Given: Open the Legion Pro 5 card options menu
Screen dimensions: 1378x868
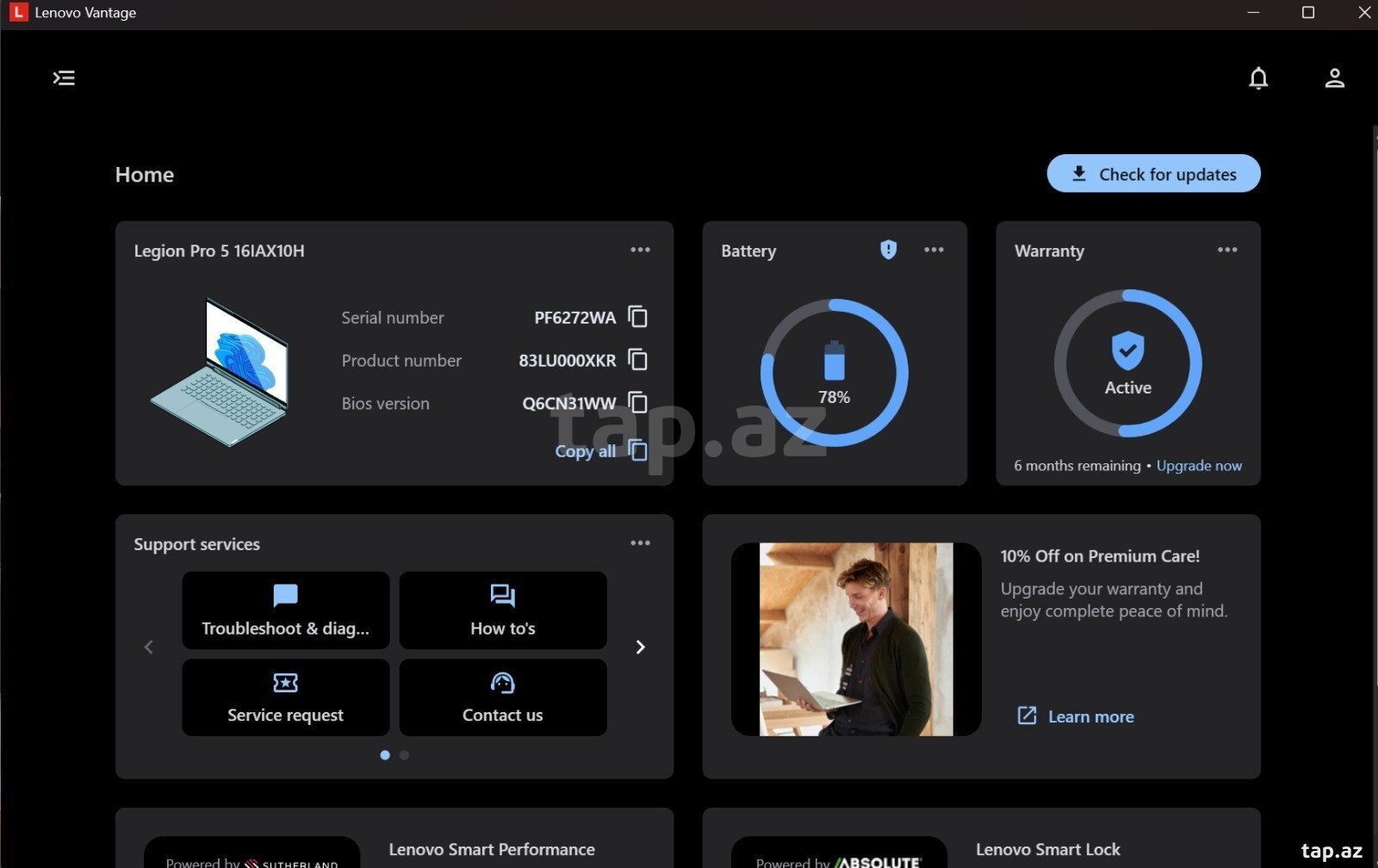Looking at the screenshot, I should (640, 250).
